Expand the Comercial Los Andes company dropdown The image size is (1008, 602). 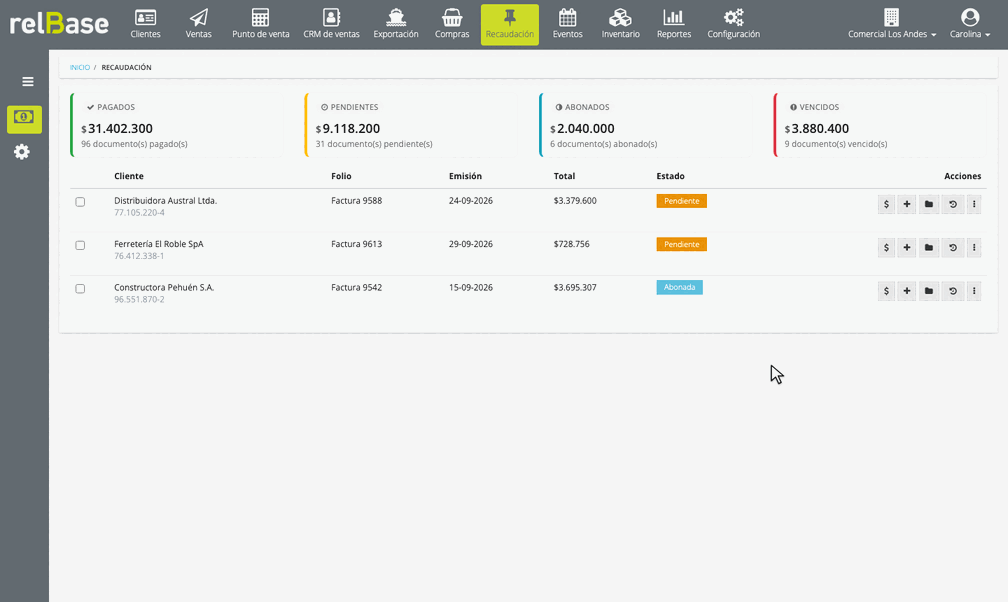892,24
